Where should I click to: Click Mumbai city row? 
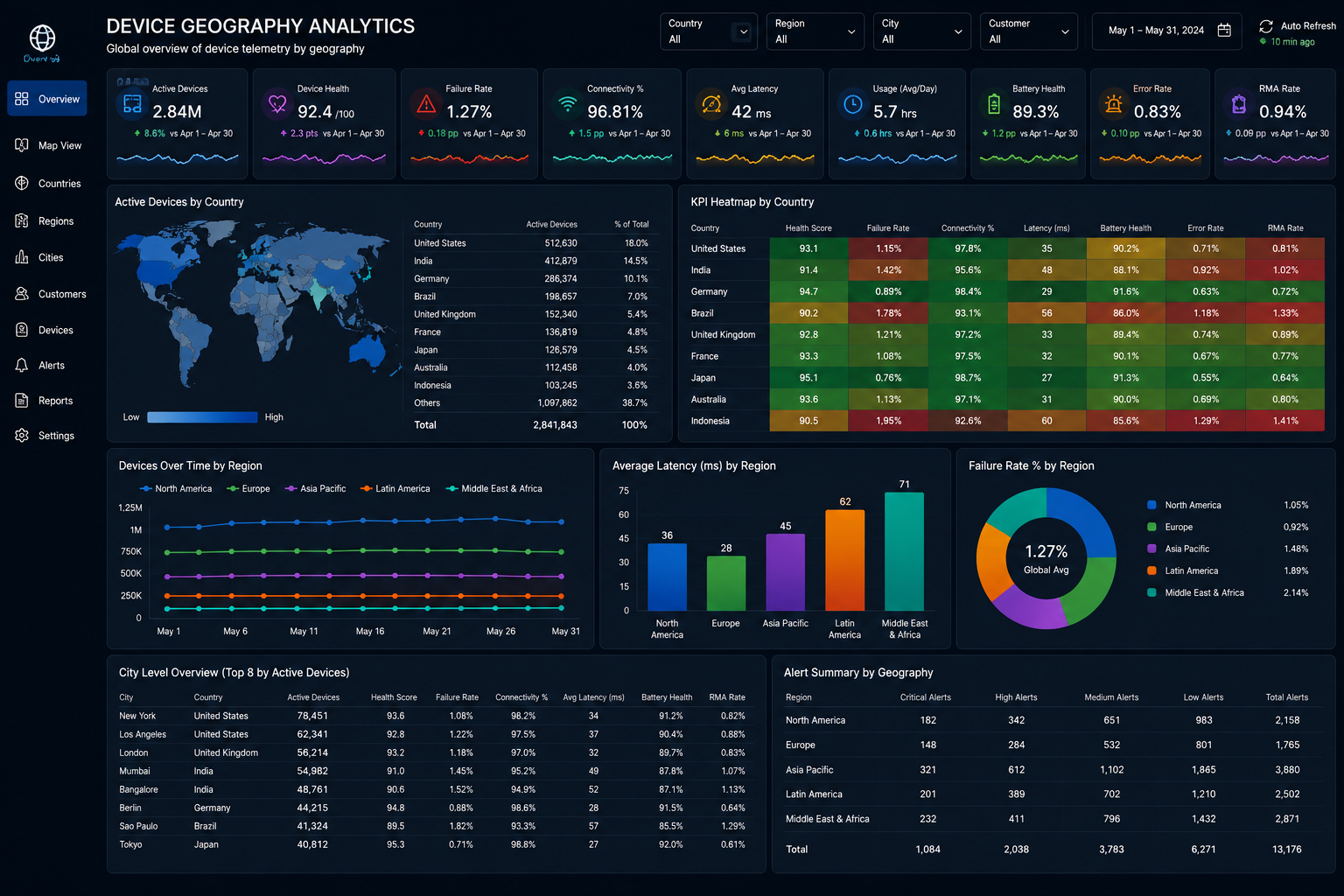pyautogui.click(x=433, y=771)
